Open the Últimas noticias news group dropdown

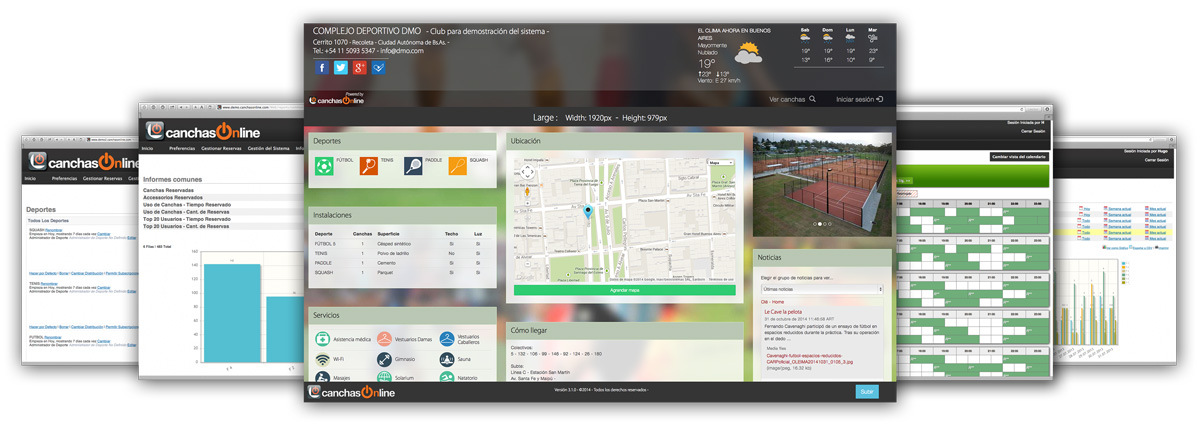coord(822,289)
